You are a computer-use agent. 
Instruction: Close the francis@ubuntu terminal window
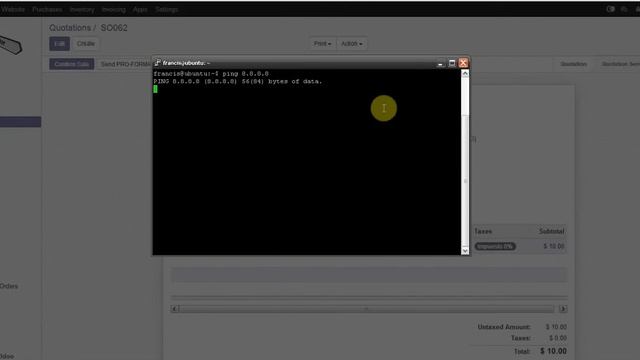click(x=463, y=63)
